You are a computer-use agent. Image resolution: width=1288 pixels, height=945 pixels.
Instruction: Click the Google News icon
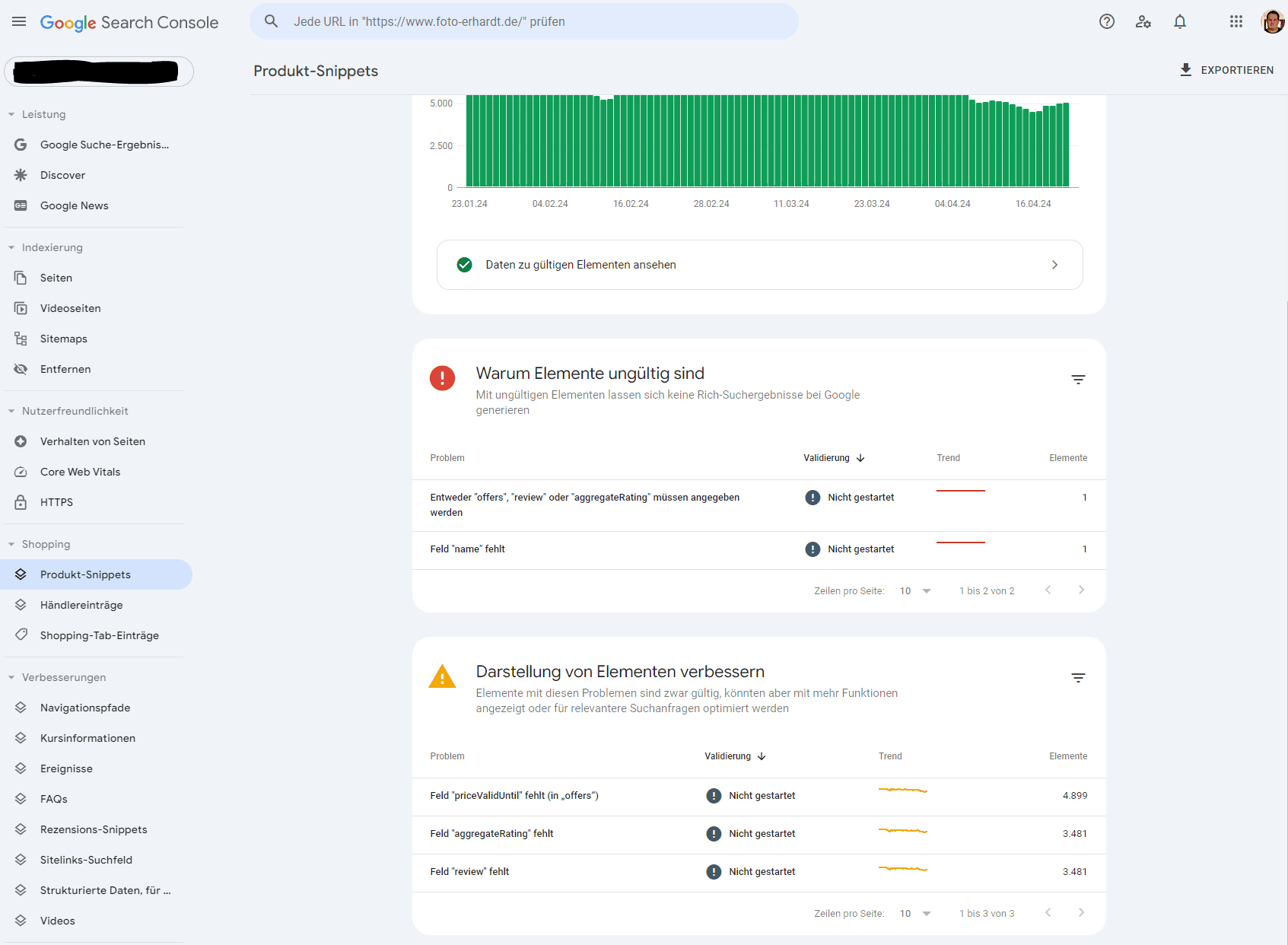coord(21,205)
